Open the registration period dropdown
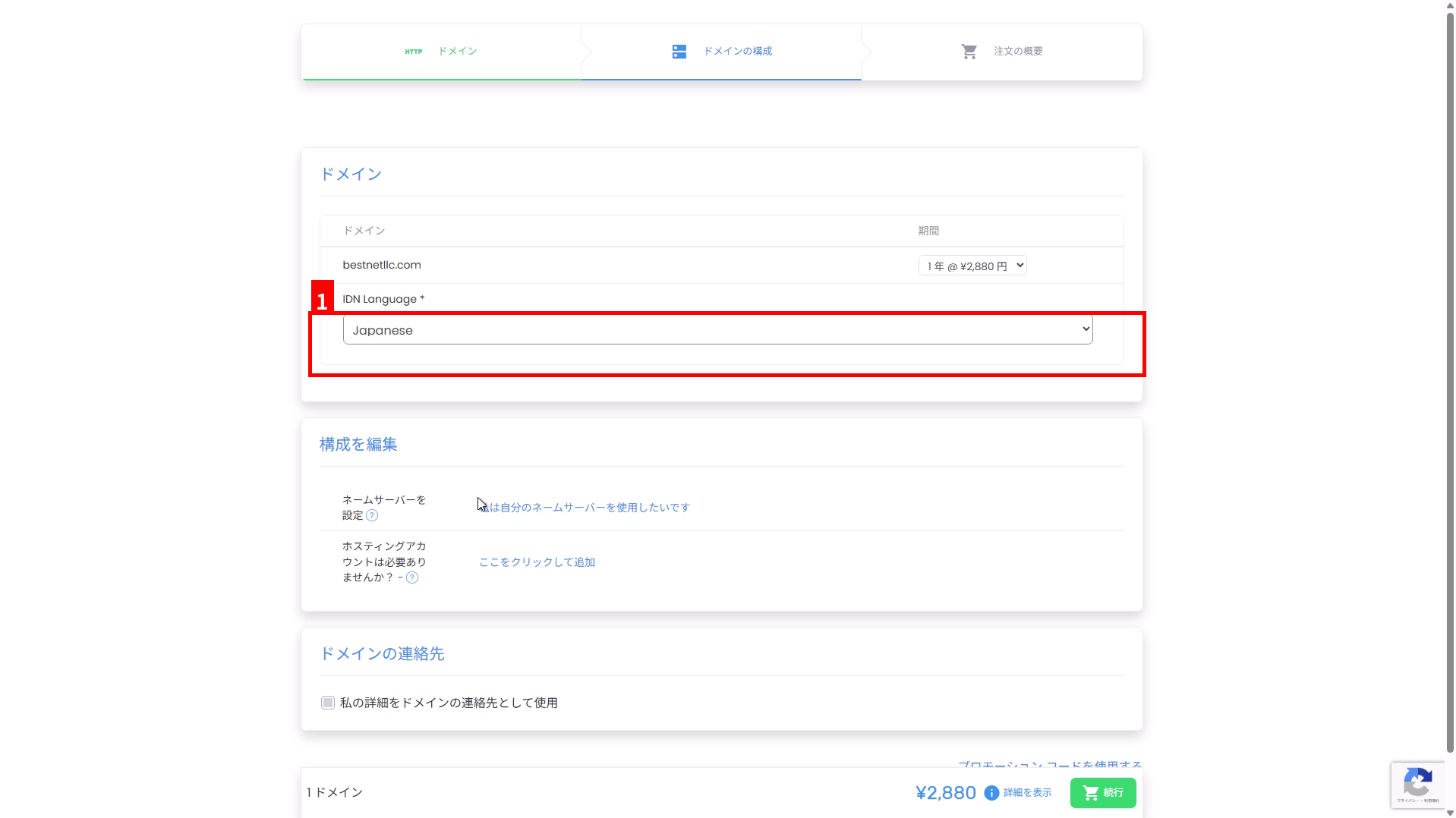The height and width of the screenshot is (818, 1456). 972,266
